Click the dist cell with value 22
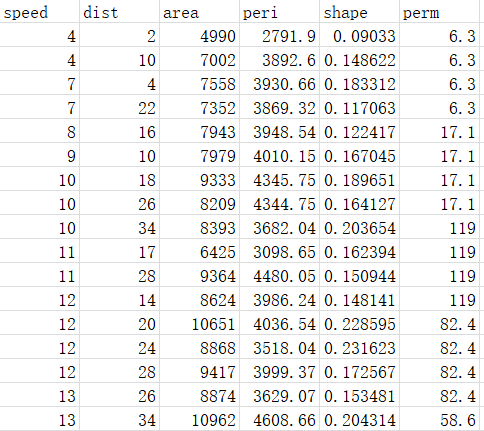 [x=119, y=107]
